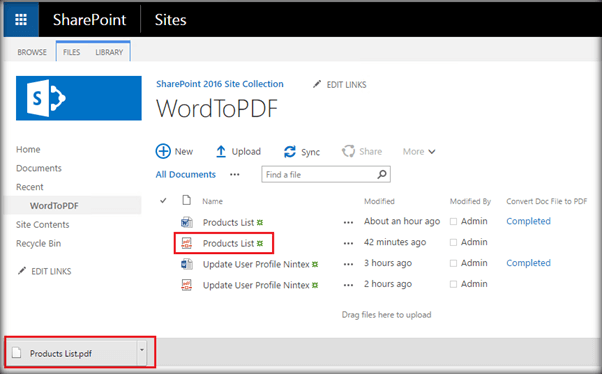This screenshot has height=374, width=602.
Task: Click the pencil icon beside top EDIT LINKS
Action: (317, 84)
